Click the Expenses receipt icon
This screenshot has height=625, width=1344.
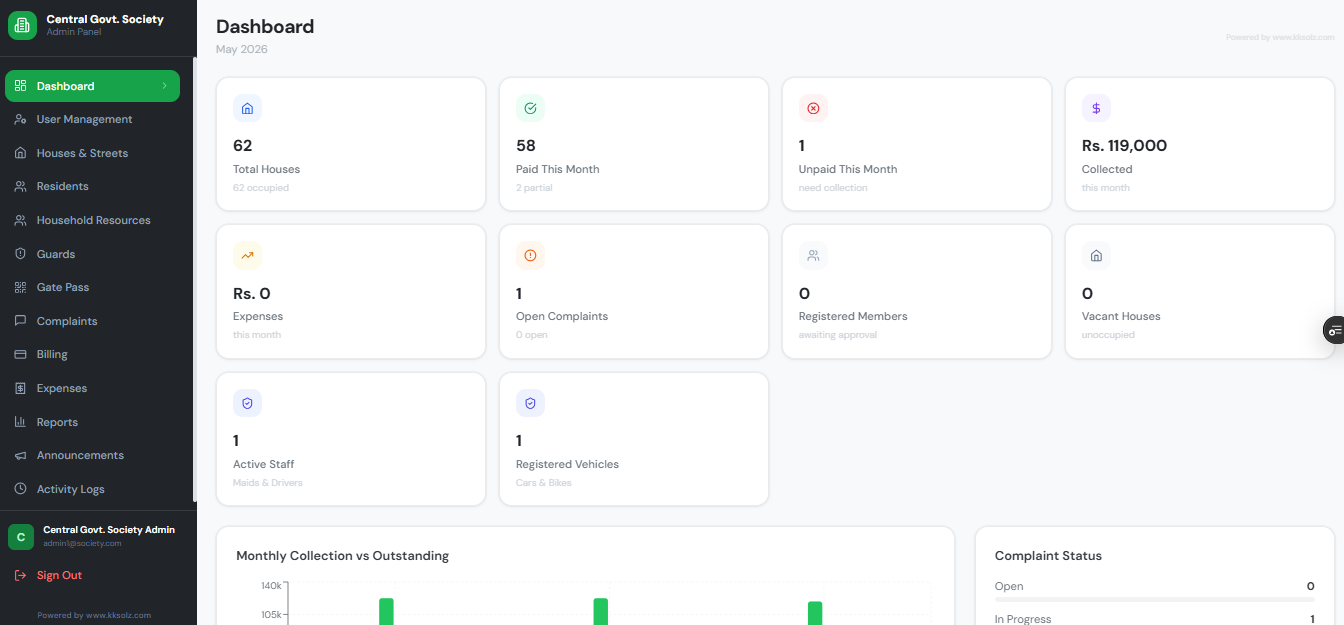click(x=20, y=388)
